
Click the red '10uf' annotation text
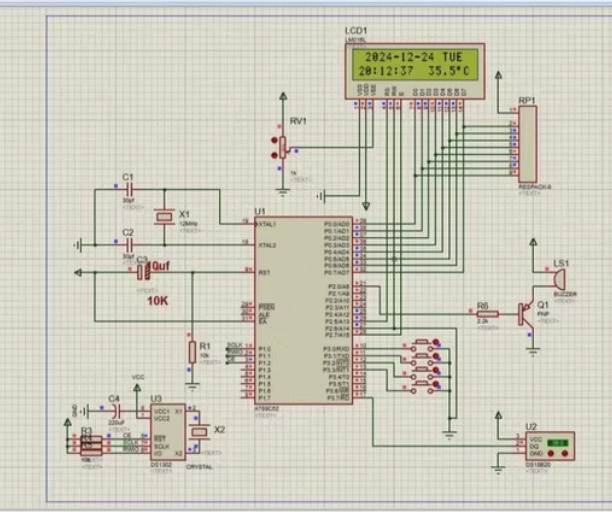161,266
